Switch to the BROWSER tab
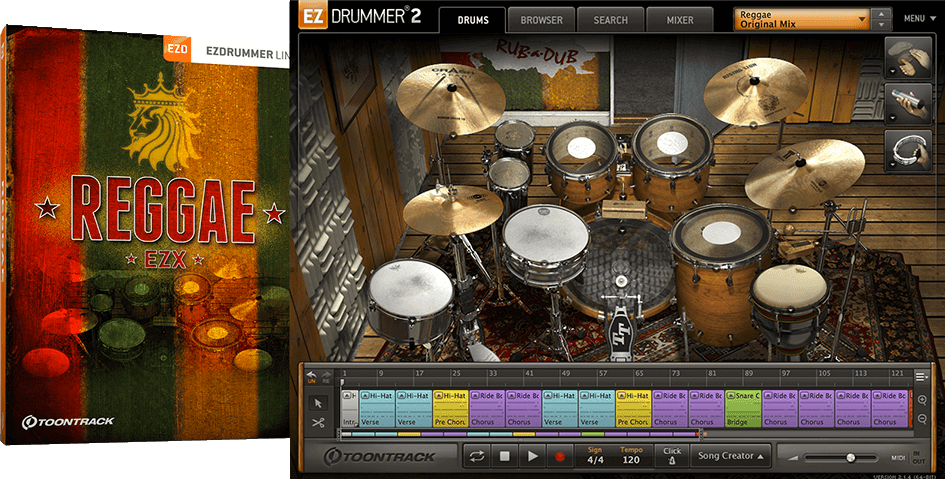The height and width of the screenshot is (479, 945). [x=541, y=20]
